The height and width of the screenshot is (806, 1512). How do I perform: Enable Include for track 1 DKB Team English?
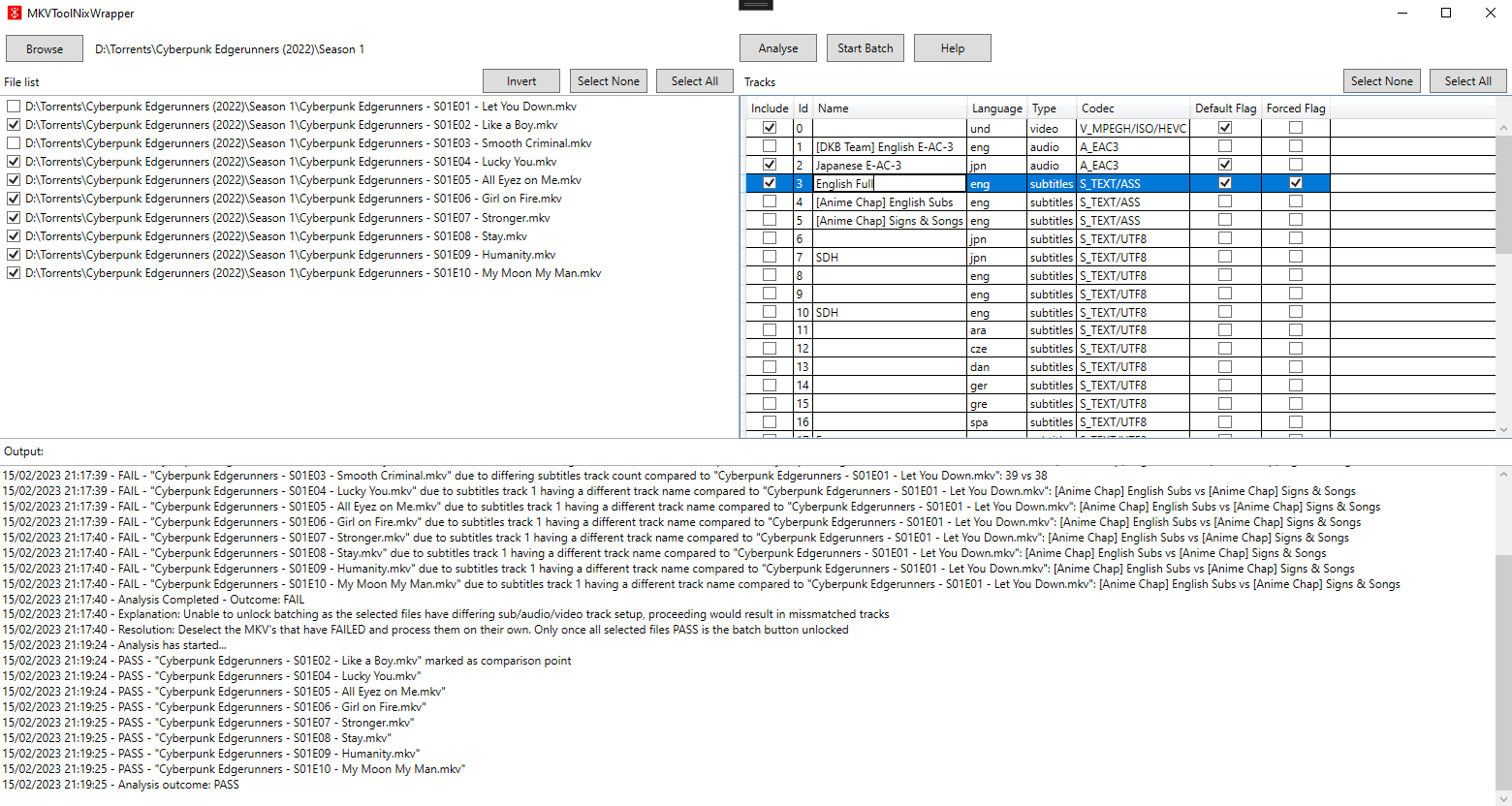tap(770, 146)
